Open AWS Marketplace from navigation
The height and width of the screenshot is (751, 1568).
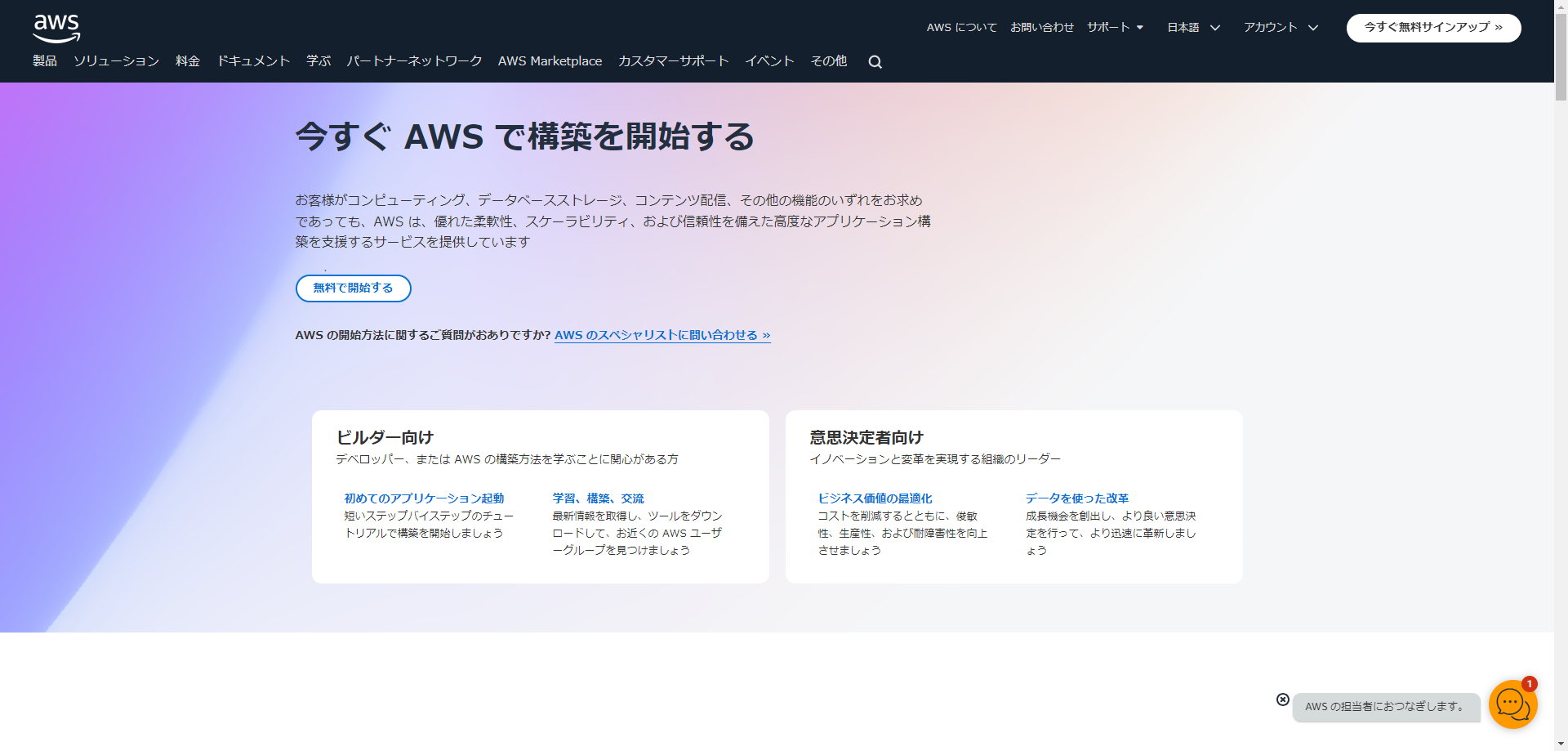(550, 61)
